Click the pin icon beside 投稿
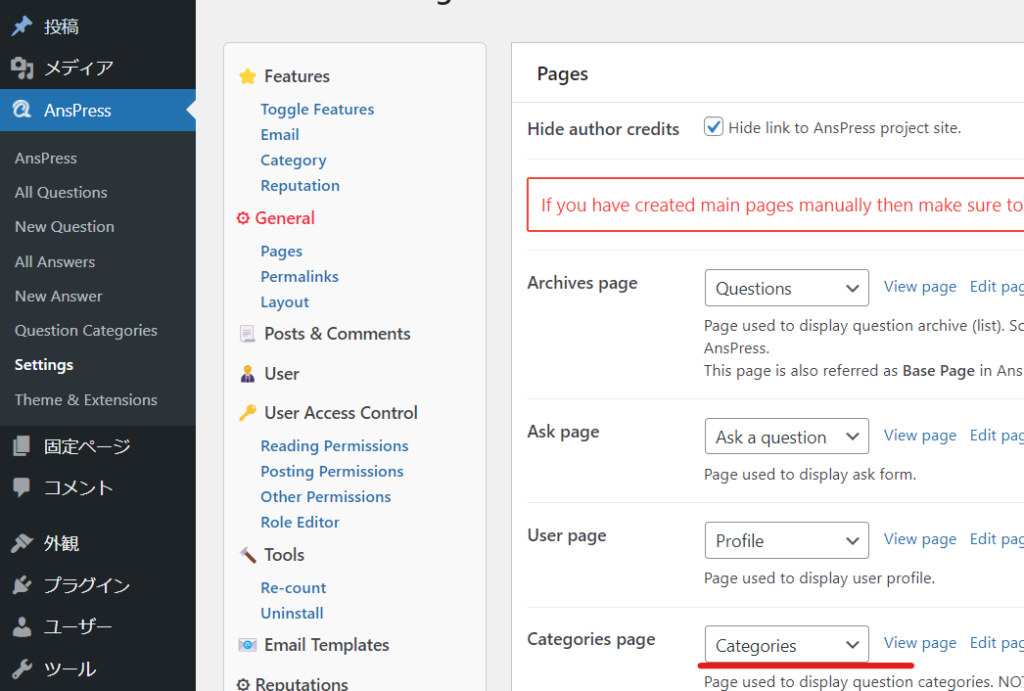This screenshot has height=691, width=1024. point(21,27)
